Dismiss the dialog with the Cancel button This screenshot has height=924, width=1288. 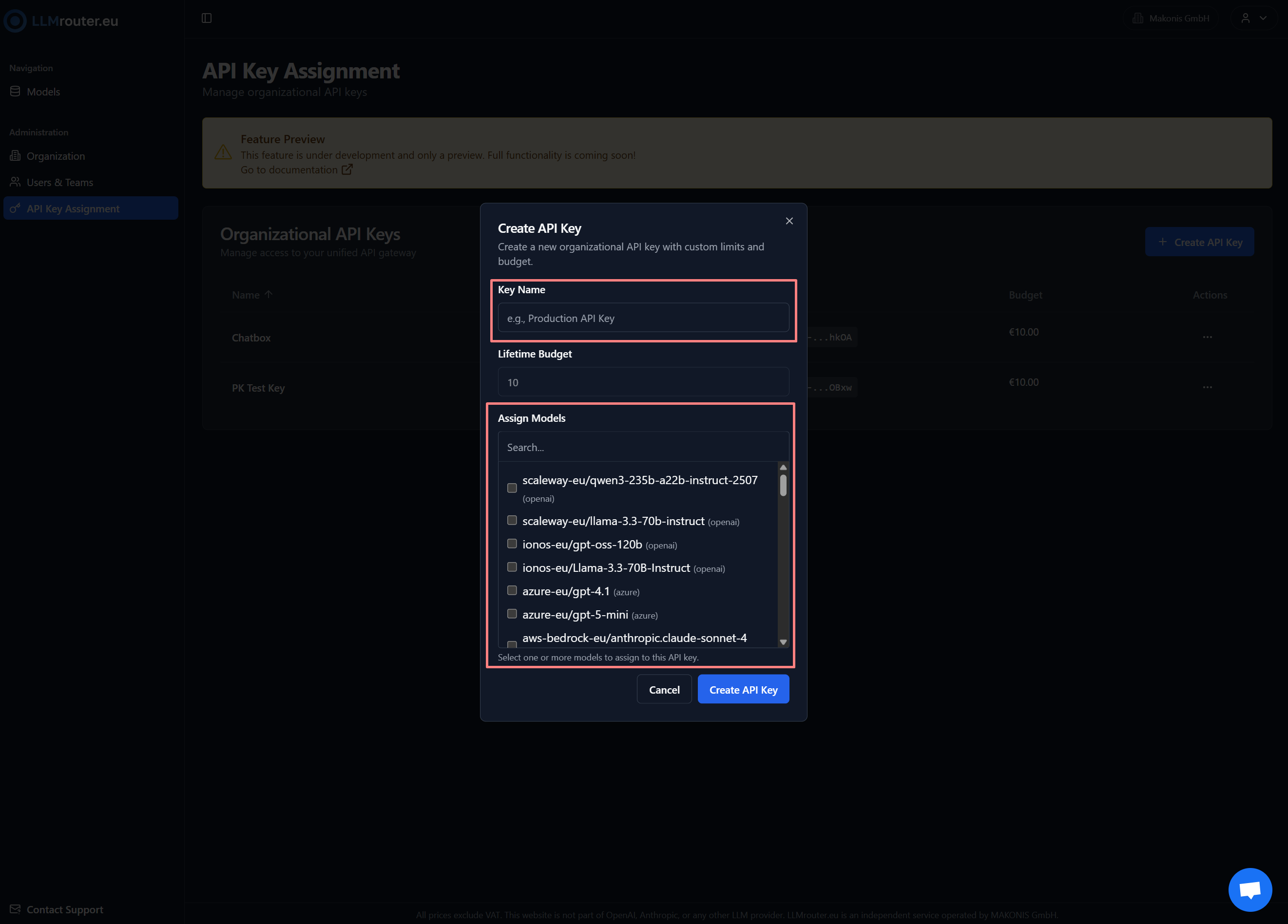(x=664, y=689)
